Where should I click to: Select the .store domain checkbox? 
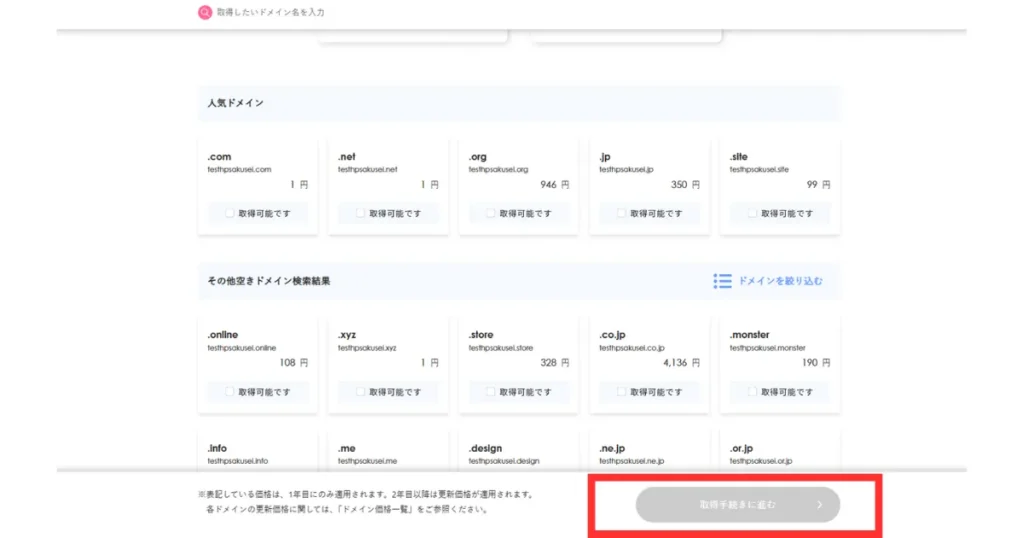491,392
